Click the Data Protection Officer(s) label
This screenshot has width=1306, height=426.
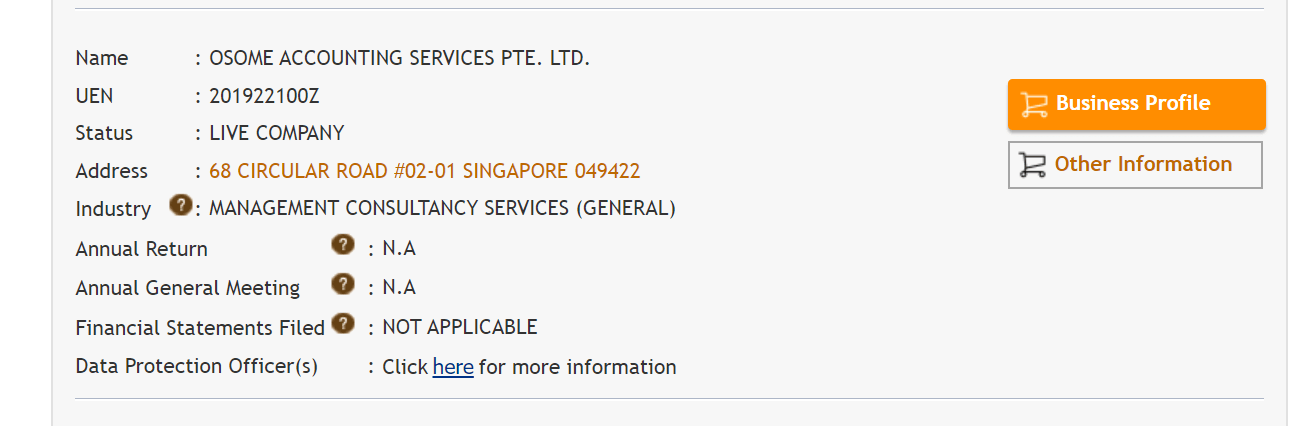point(197,366)
